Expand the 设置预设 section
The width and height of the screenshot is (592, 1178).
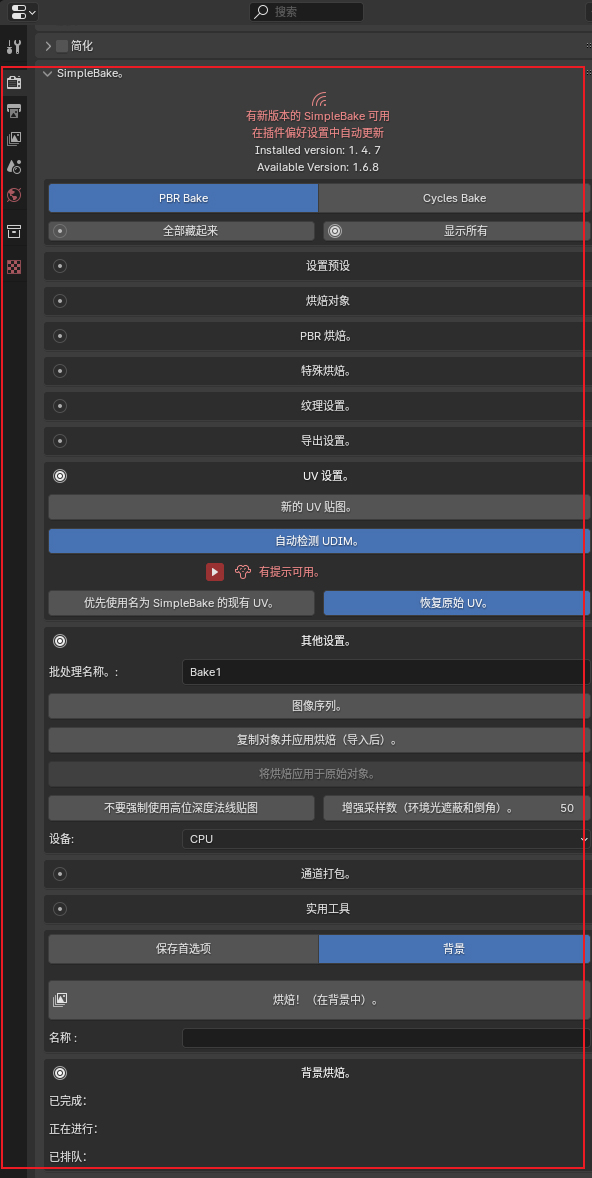coord(317,266)
